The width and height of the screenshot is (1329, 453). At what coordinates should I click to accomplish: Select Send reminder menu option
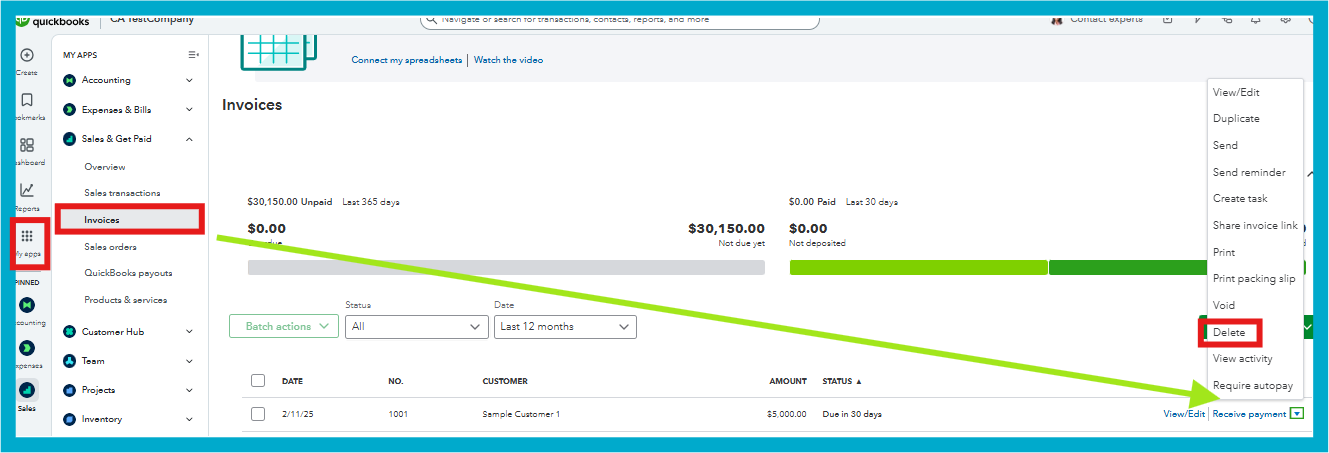(1249, 172)
